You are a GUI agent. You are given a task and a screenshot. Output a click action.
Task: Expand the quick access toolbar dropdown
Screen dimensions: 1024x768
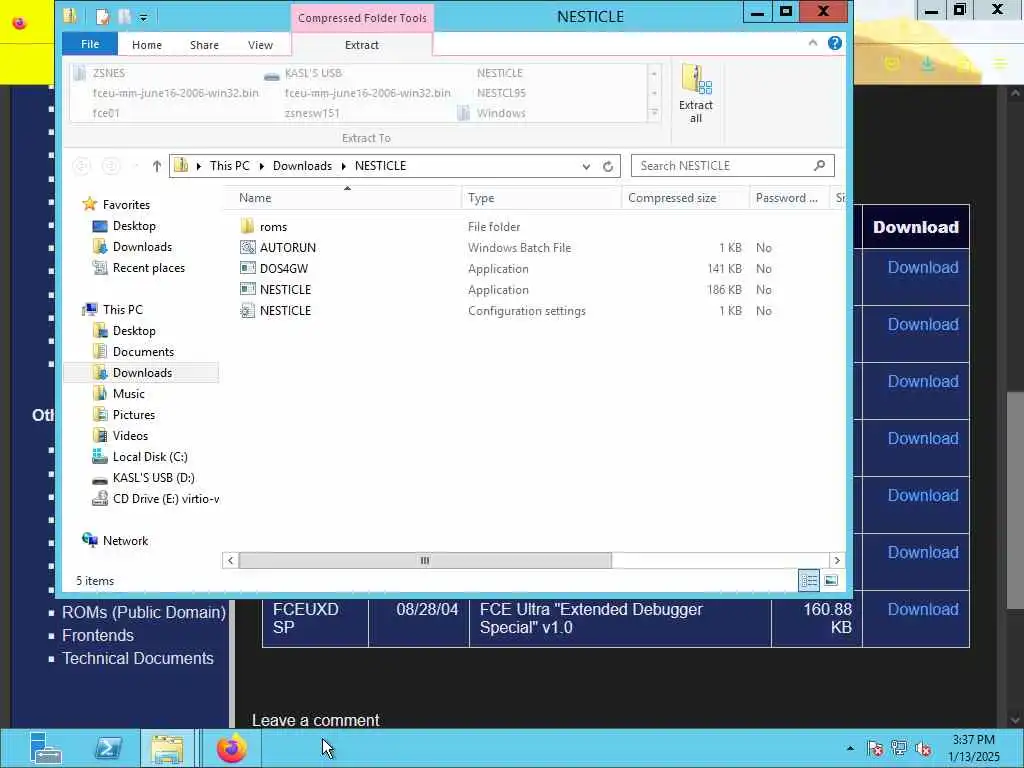[144, 17]
